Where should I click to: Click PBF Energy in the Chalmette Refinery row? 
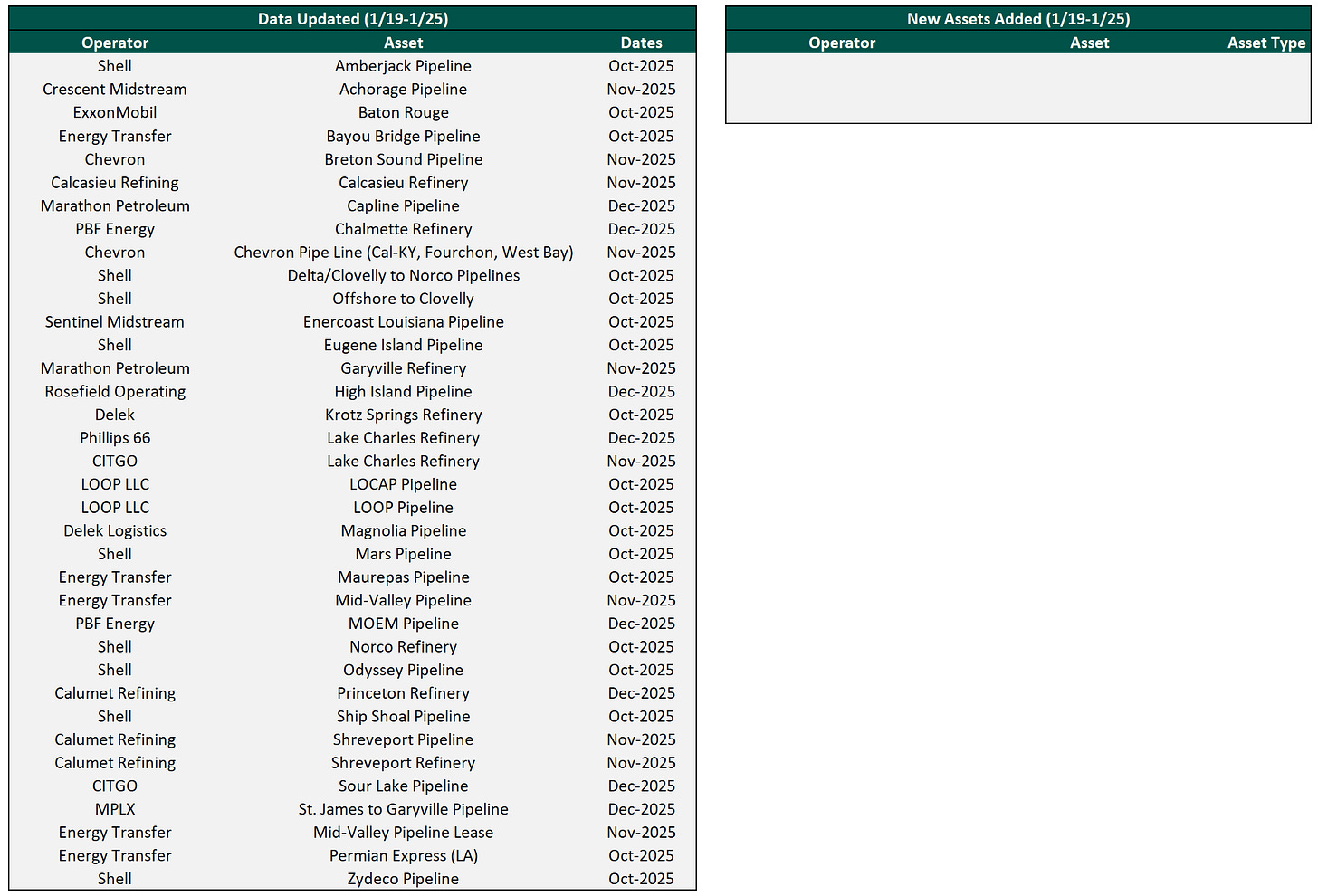115,229
